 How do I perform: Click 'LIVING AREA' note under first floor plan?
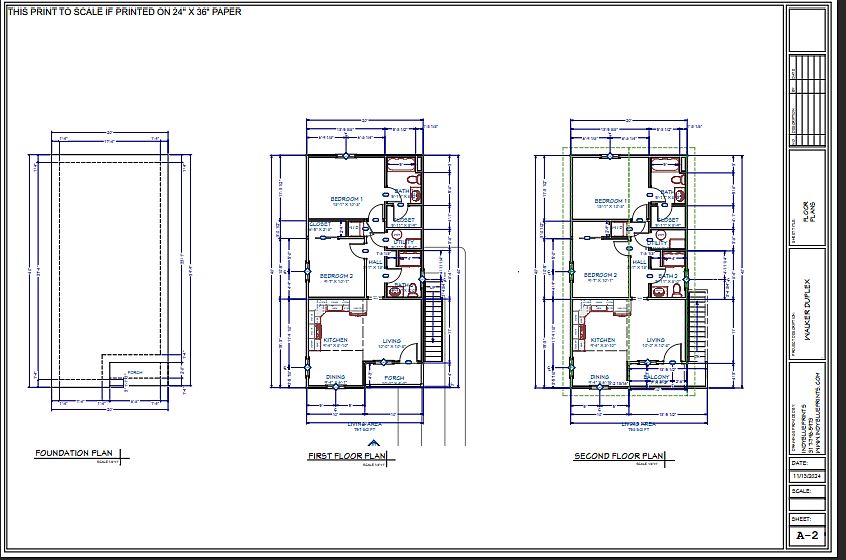[x=367, y=425]
